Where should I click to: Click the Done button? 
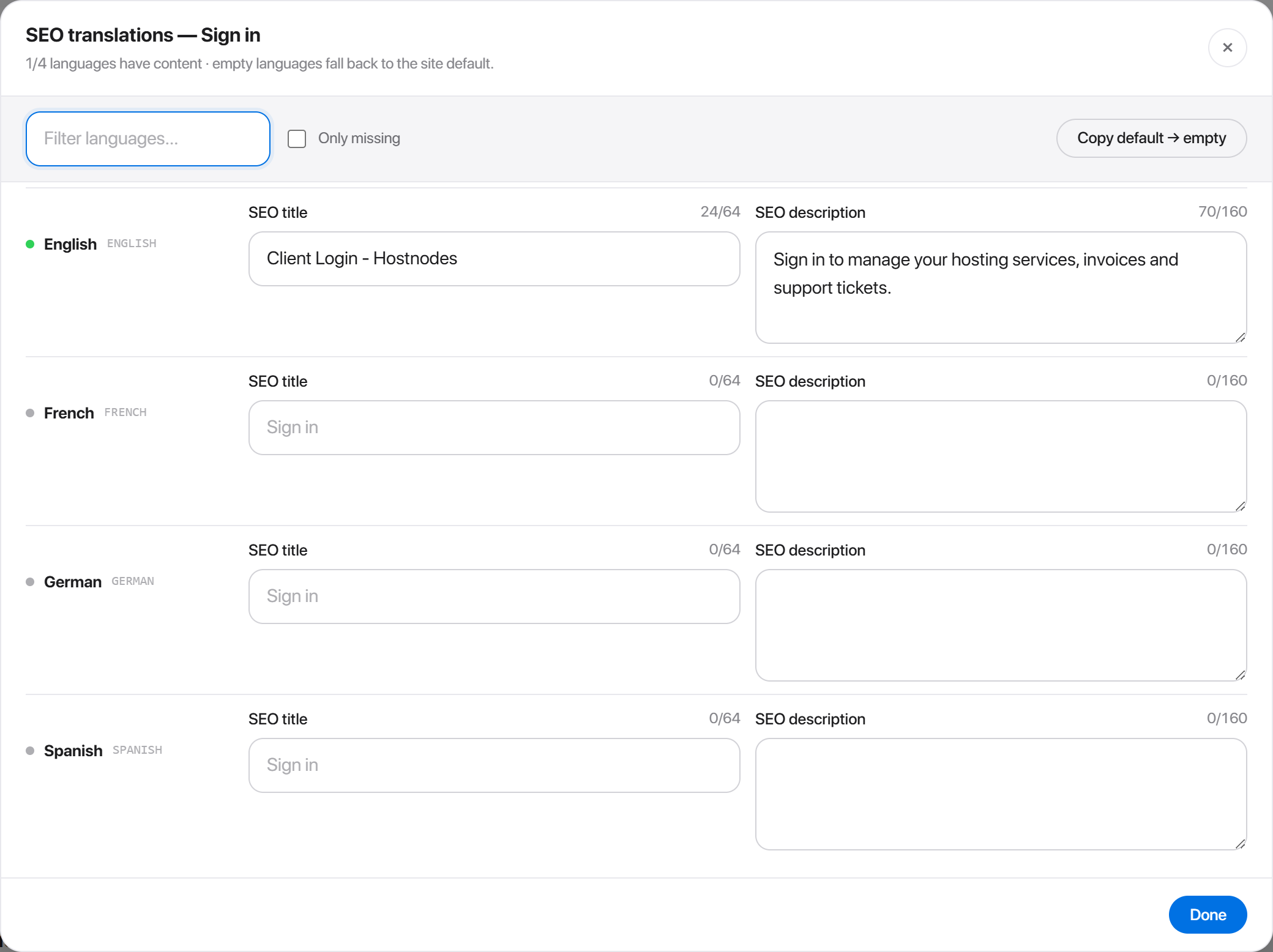1208,915
